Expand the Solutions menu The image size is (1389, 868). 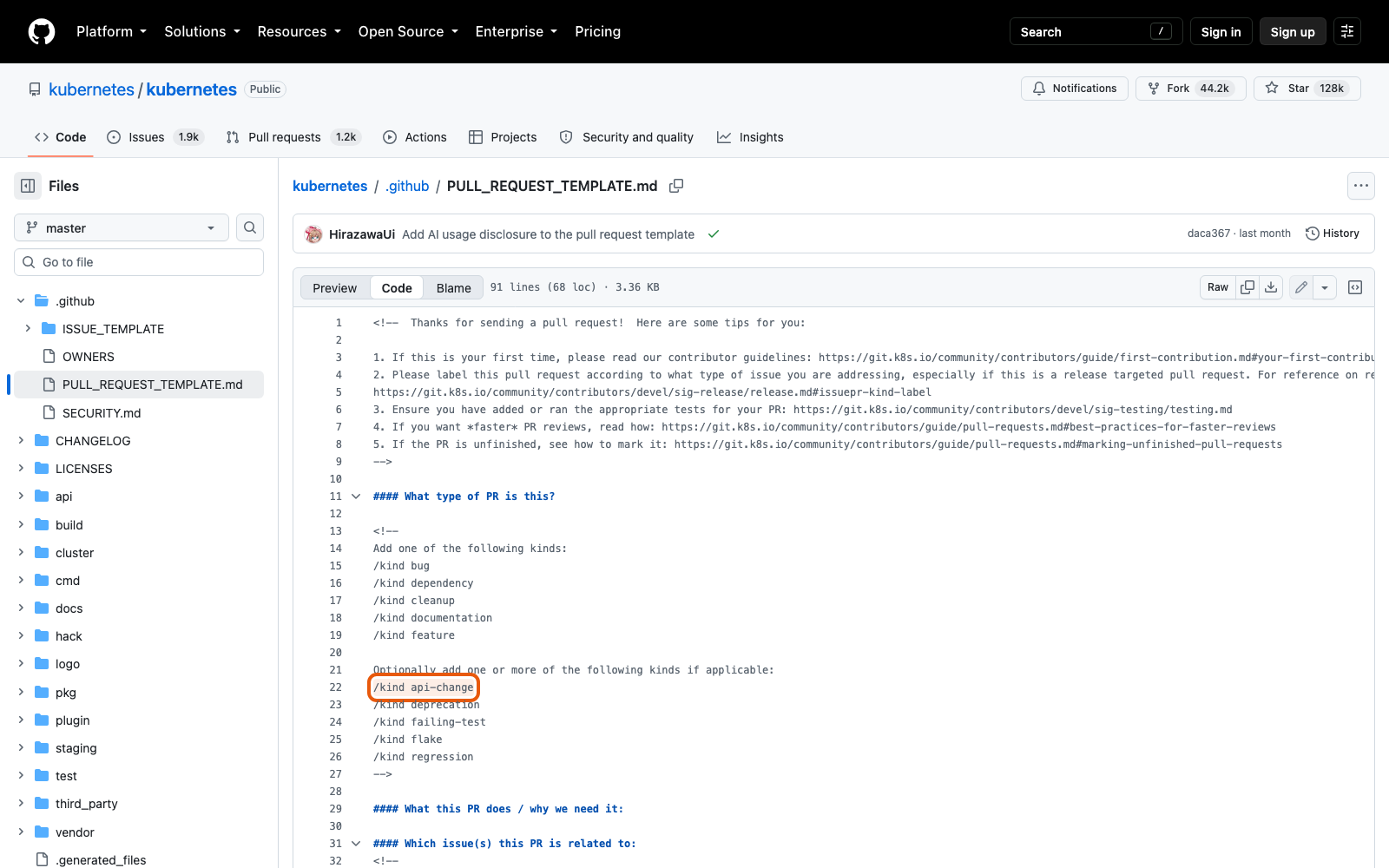(x=202, y=31)
